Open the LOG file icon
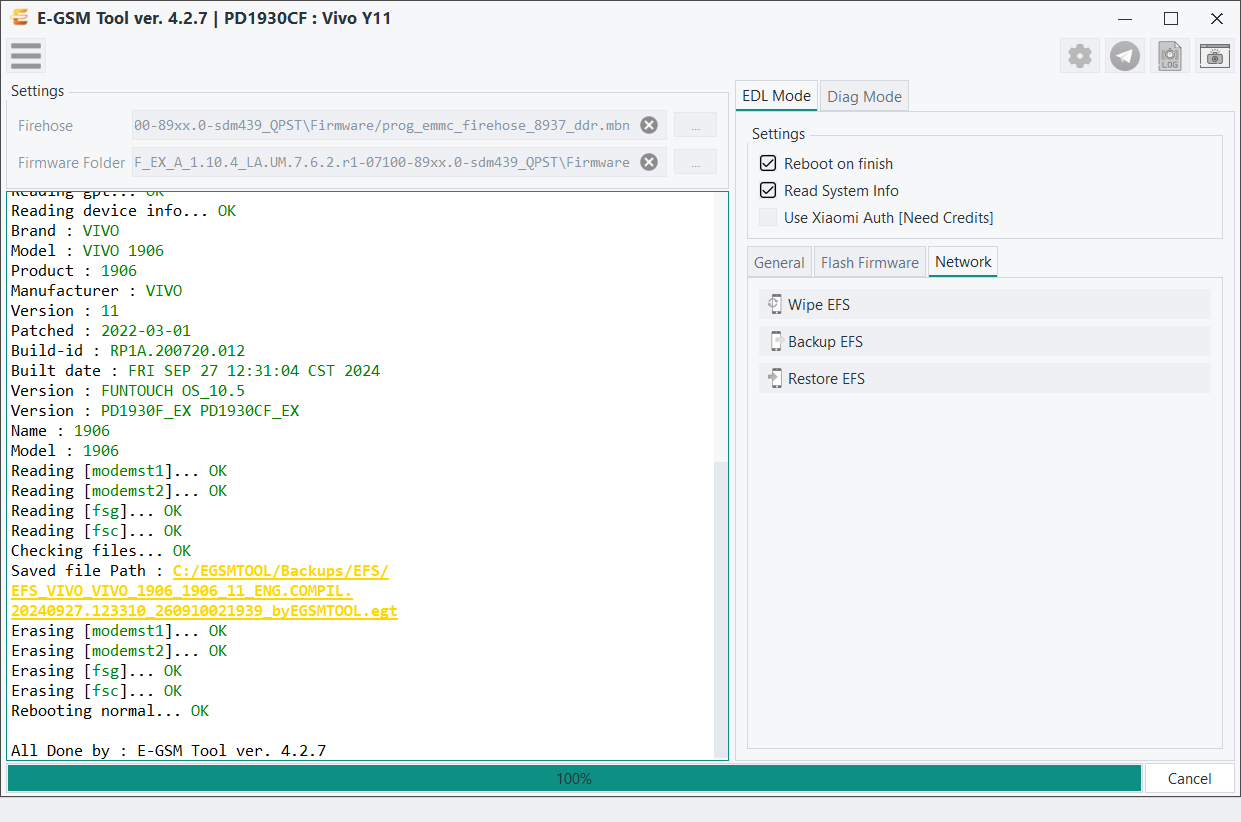Screen dimensions: 1241x822 pyautogui.click(x=1170, y=56)
